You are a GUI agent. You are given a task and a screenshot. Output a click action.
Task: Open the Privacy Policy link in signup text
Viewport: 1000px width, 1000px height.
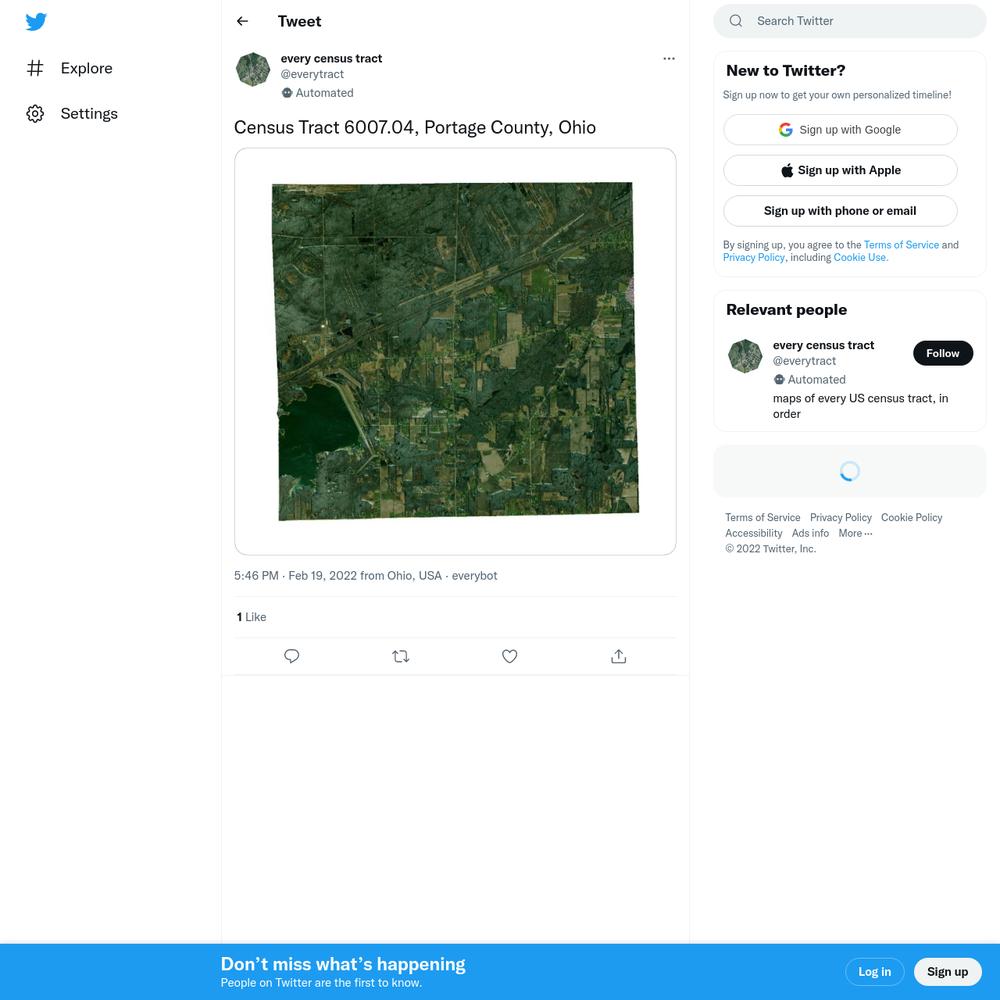pos(753,258)
